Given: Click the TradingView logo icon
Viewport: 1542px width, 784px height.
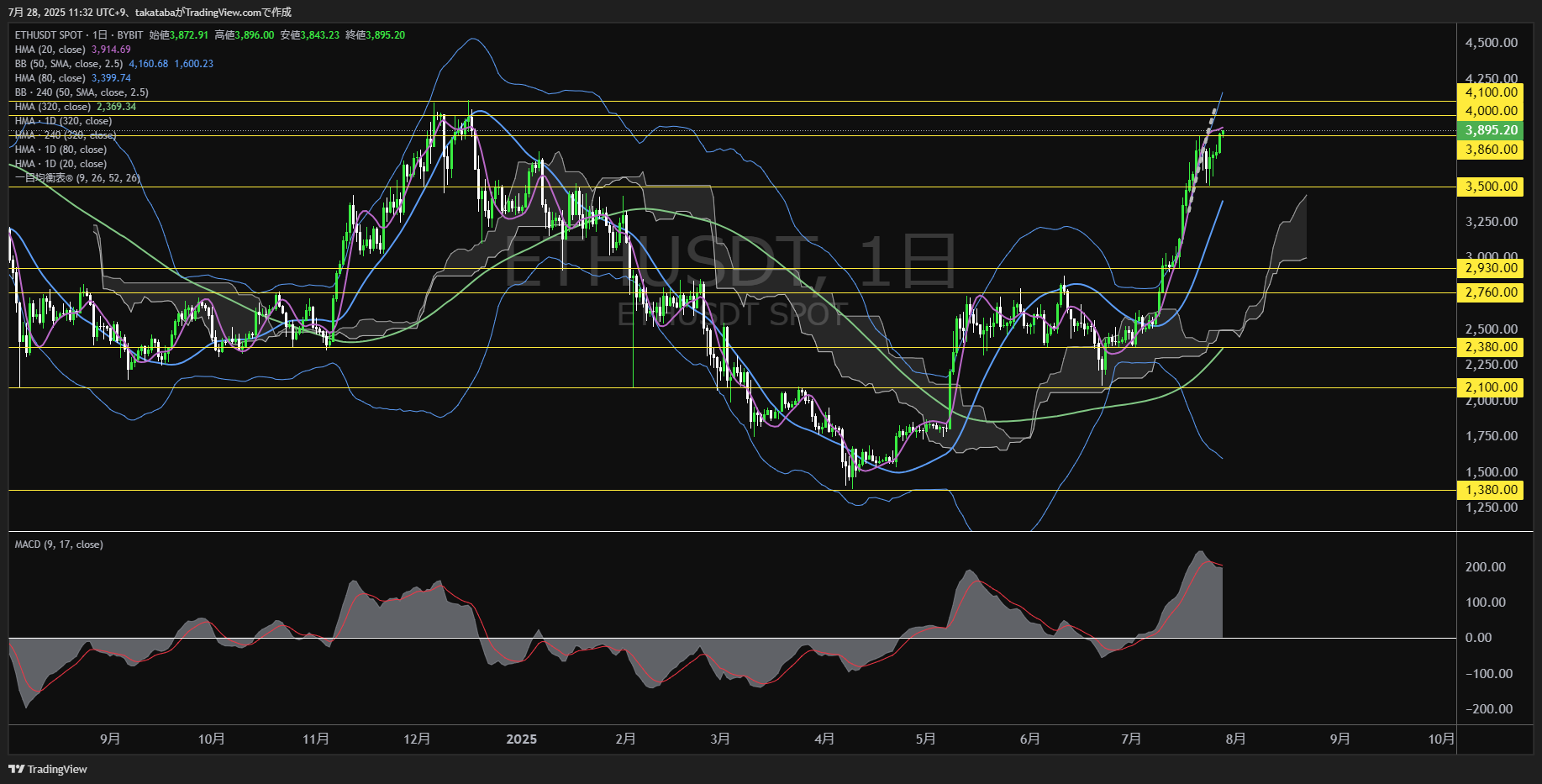Looking at the screenshot, I should 16,769.
